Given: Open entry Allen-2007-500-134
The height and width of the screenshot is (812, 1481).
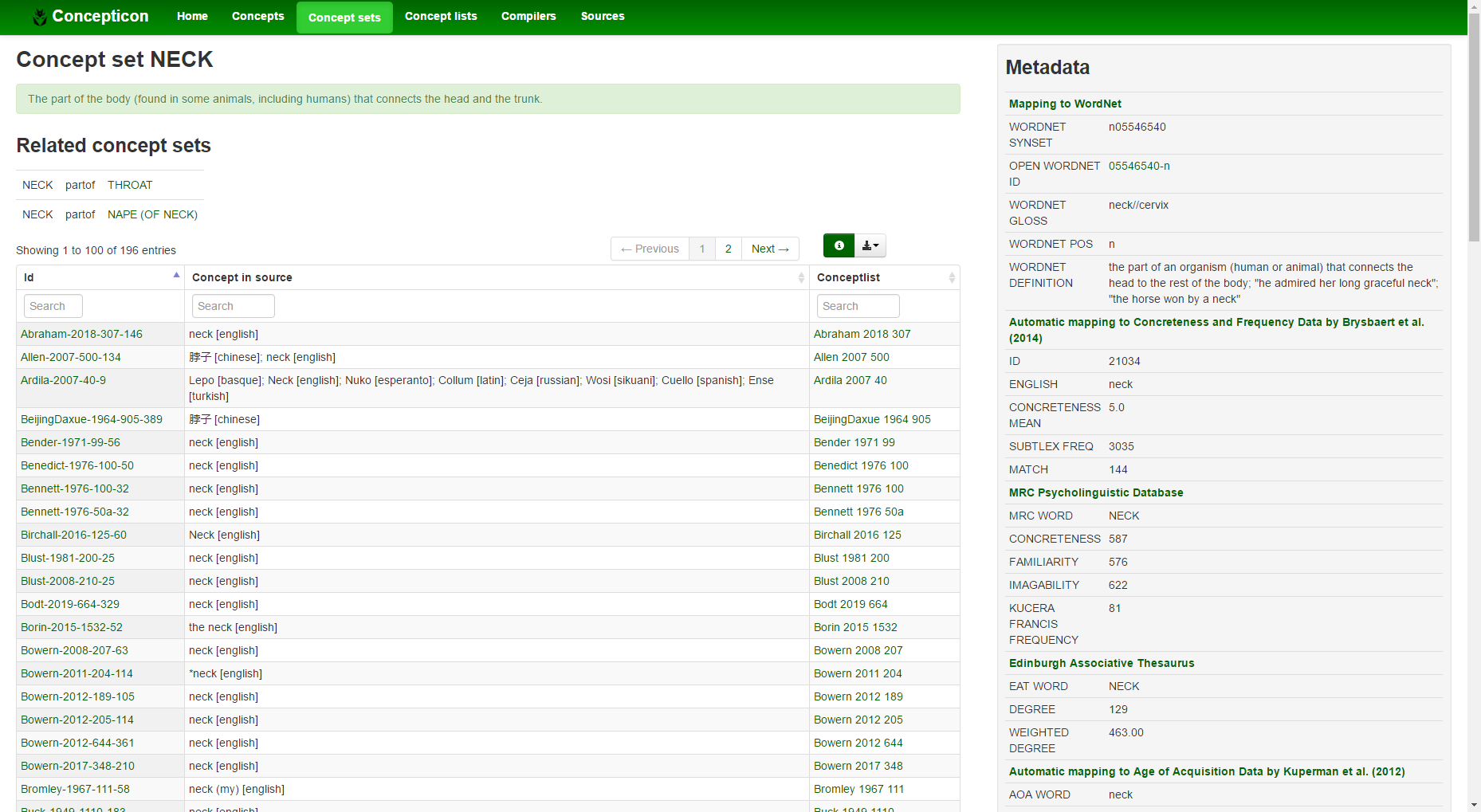Looking at the screenshot, I should (x=71, y=357).
